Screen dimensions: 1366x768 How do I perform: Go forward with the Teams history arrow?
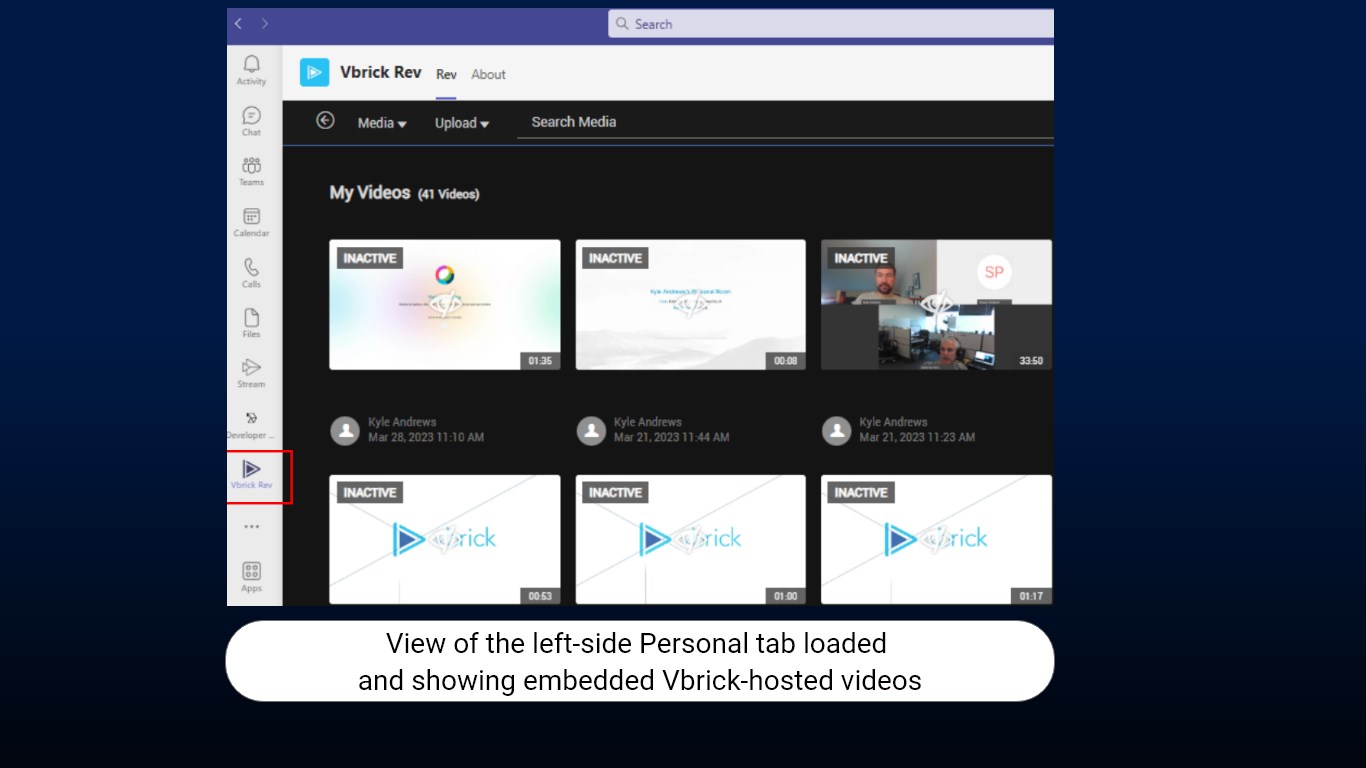[264, 23]
